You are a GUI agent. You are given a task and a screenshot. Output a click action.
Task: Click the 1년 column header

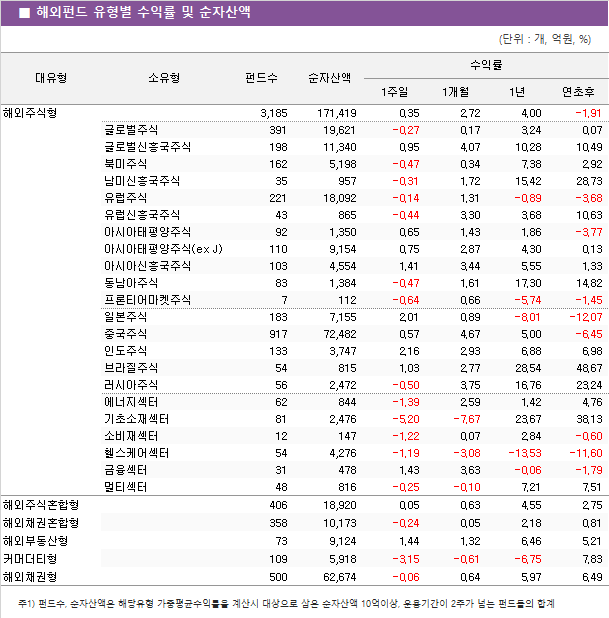tap(517, 92)
